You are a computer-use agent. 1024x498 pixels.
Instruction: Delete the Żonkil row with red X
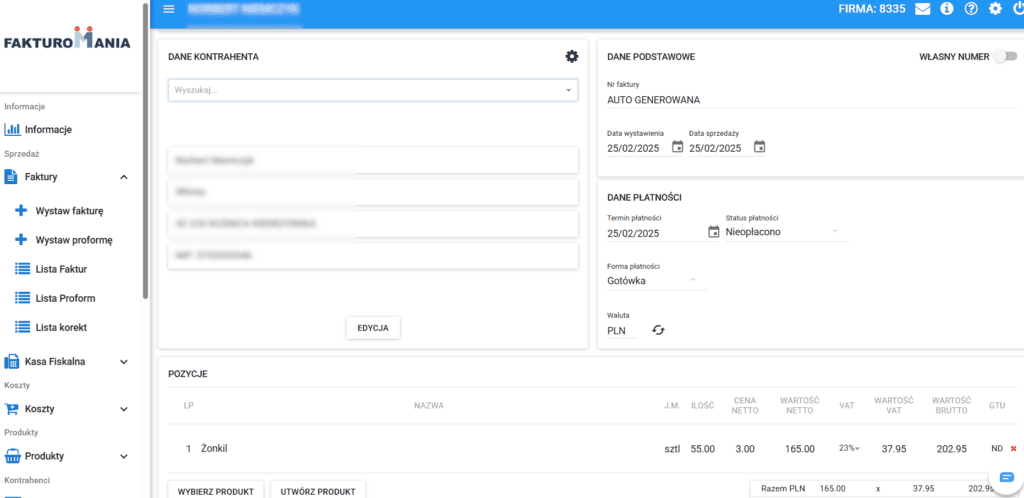click(x=1013, y=449)
